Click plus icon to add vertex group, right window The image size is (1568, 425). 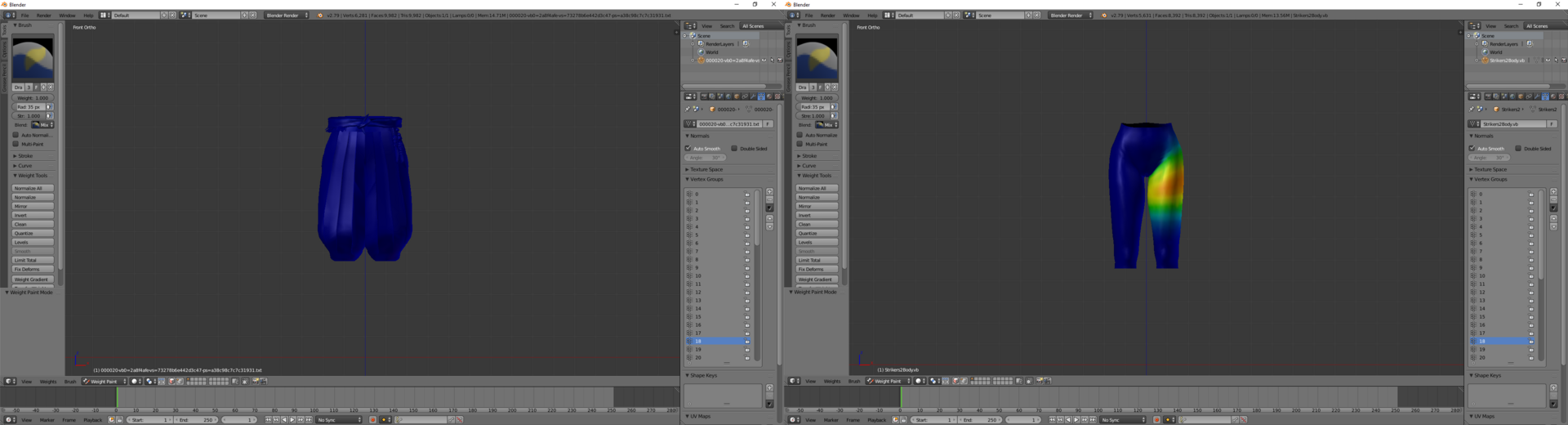tap(1553, 192)
